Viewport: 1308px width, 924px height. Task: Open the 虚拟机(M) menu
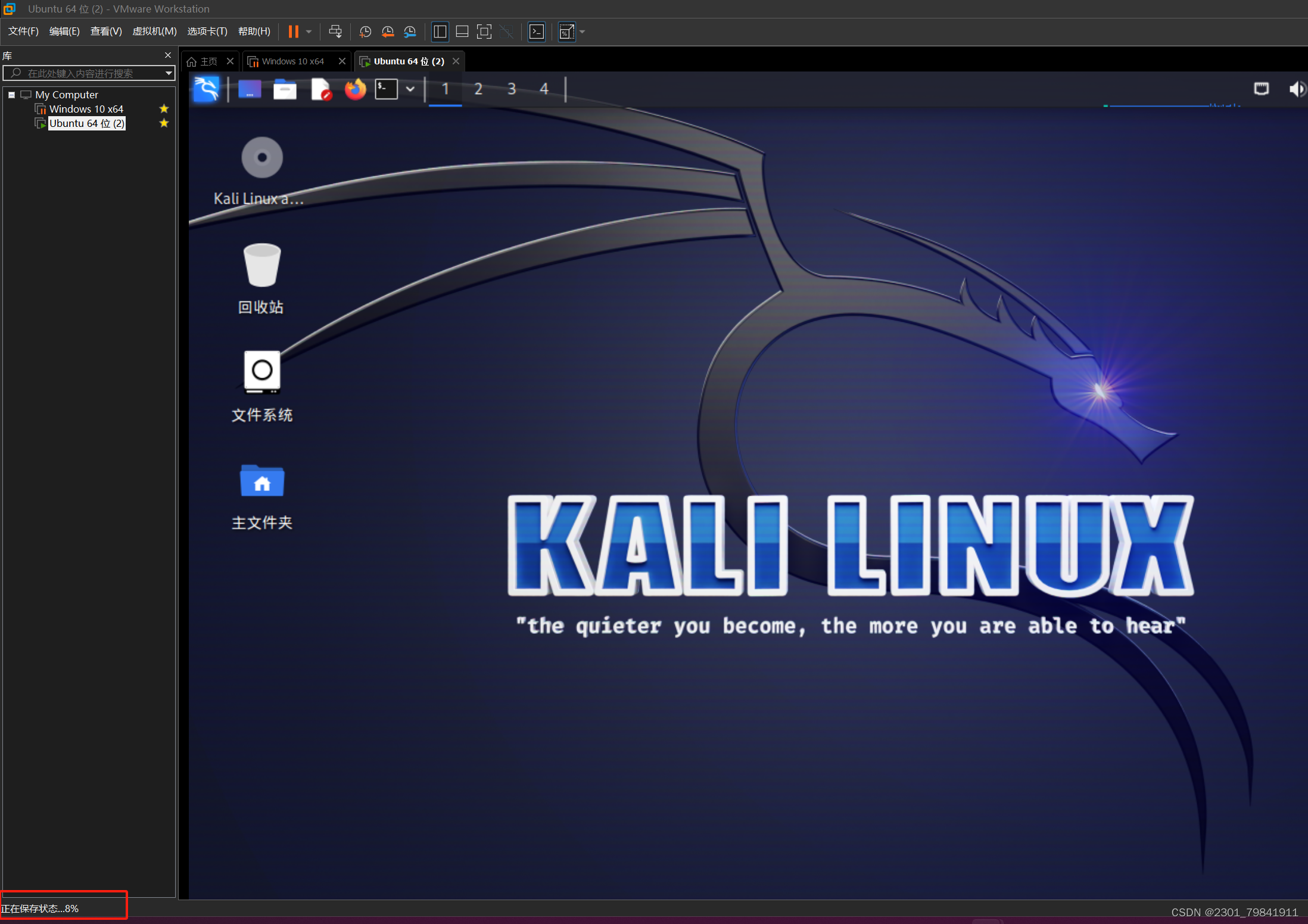pyautogui.click(x=154, y=32)
